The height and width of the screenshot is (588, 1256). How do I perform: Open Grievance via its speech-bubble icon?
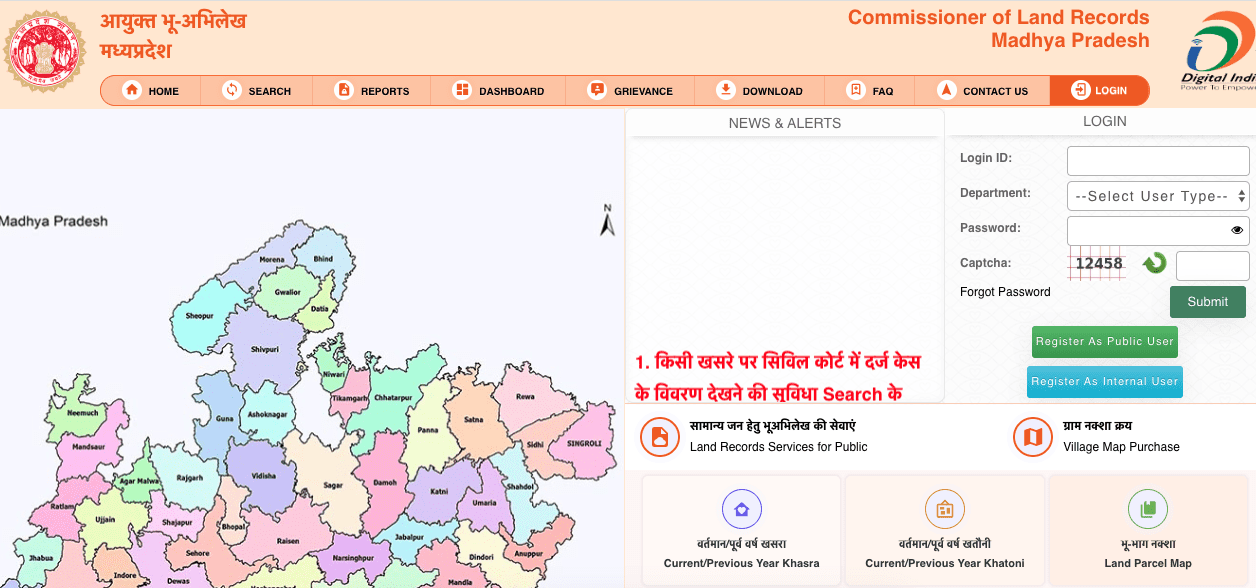point(600,90)
